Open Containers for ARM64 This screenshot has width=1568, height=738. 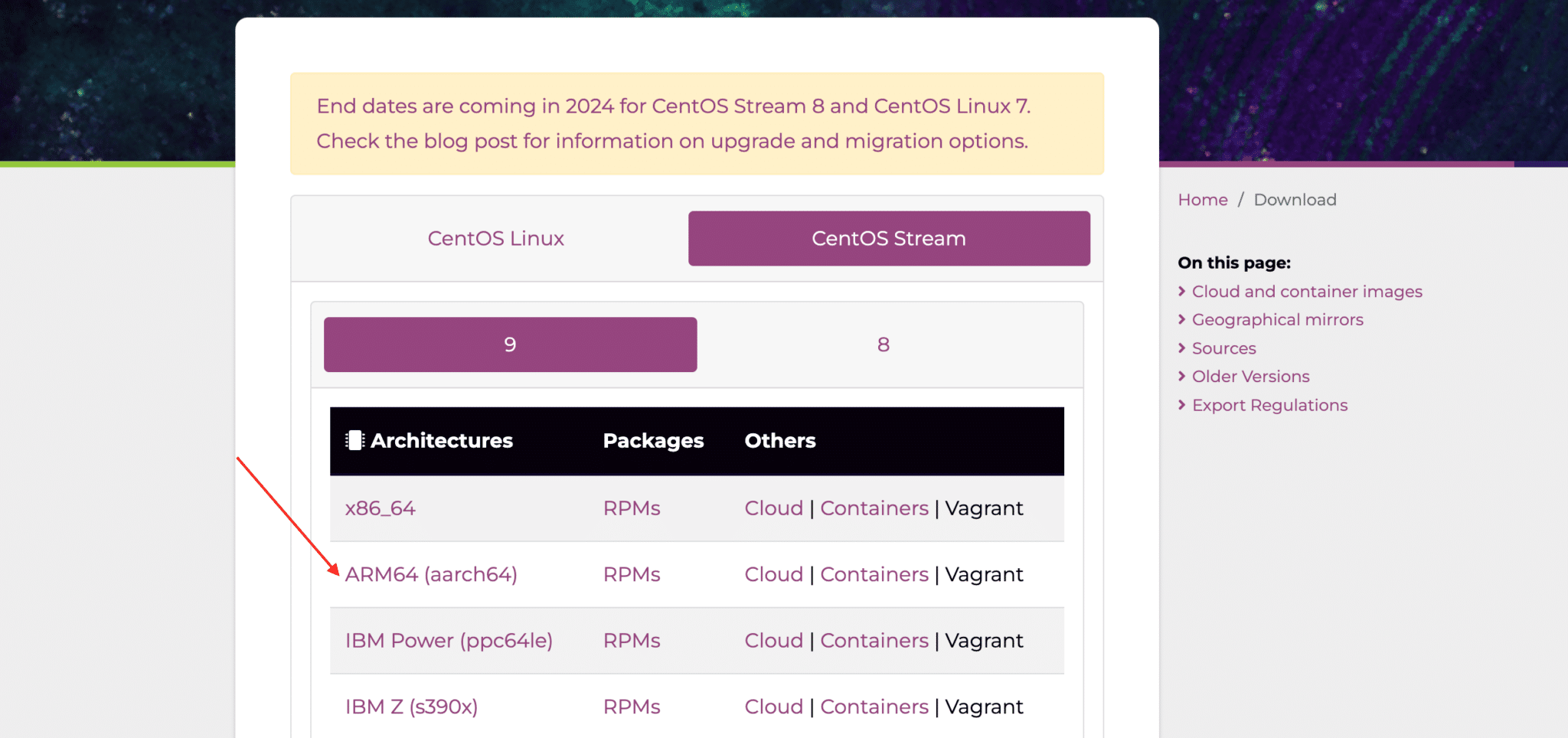tap(874, 574)
